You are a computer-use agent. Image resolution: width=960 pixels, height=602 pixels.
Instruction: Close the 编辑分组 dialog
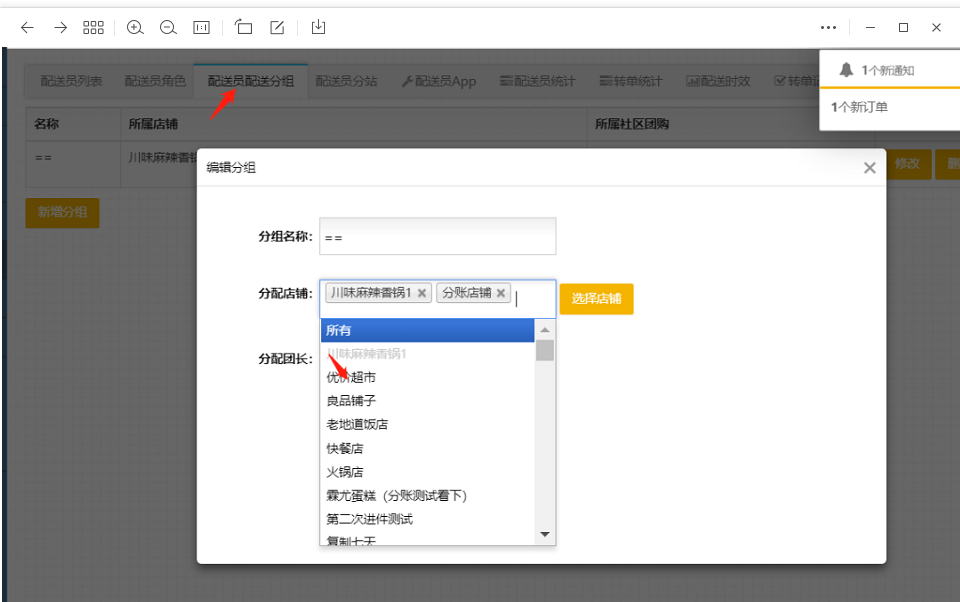(x=869, y=168)
